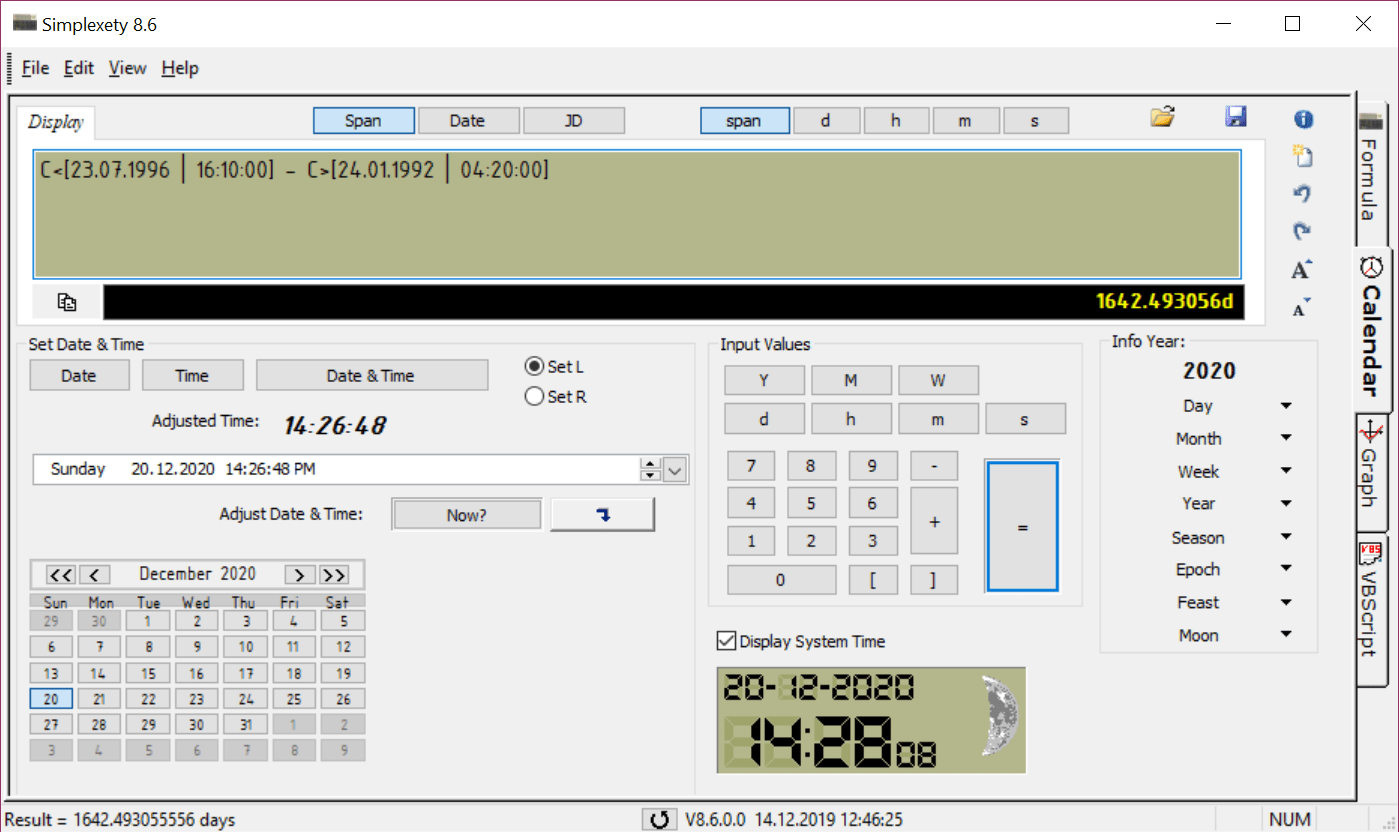Open the date-time picker dropdown arrow
The height and width of the screenshot is (832, 1399).
click(676, 469)
